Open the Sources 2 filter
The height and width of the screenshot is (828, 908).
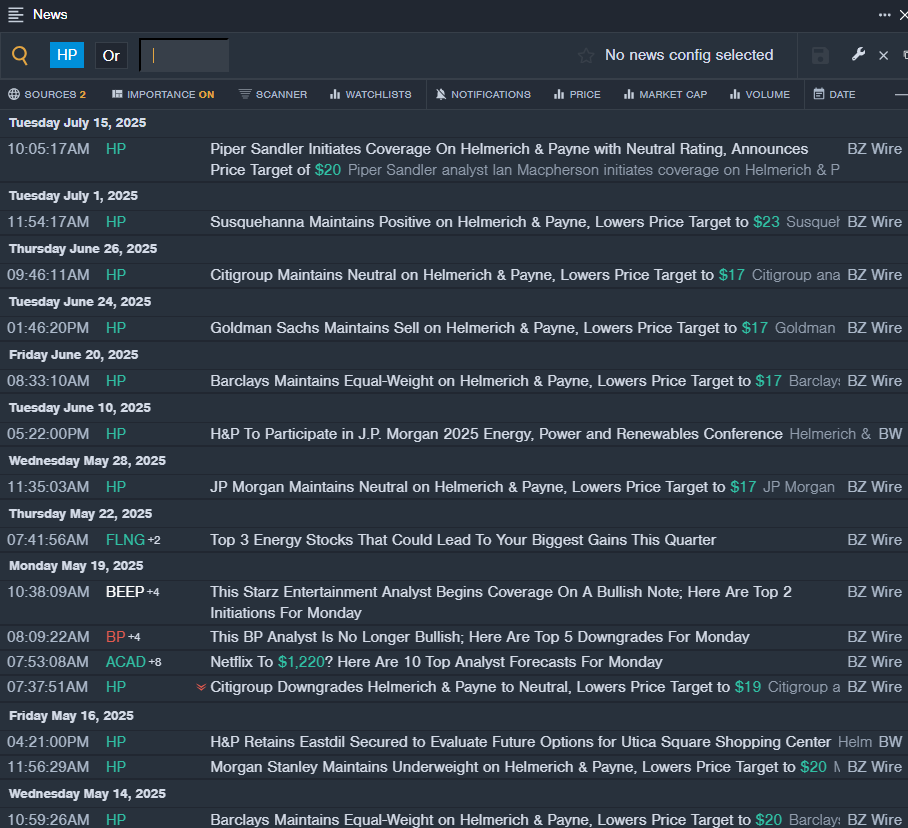(x=47, y=94)
